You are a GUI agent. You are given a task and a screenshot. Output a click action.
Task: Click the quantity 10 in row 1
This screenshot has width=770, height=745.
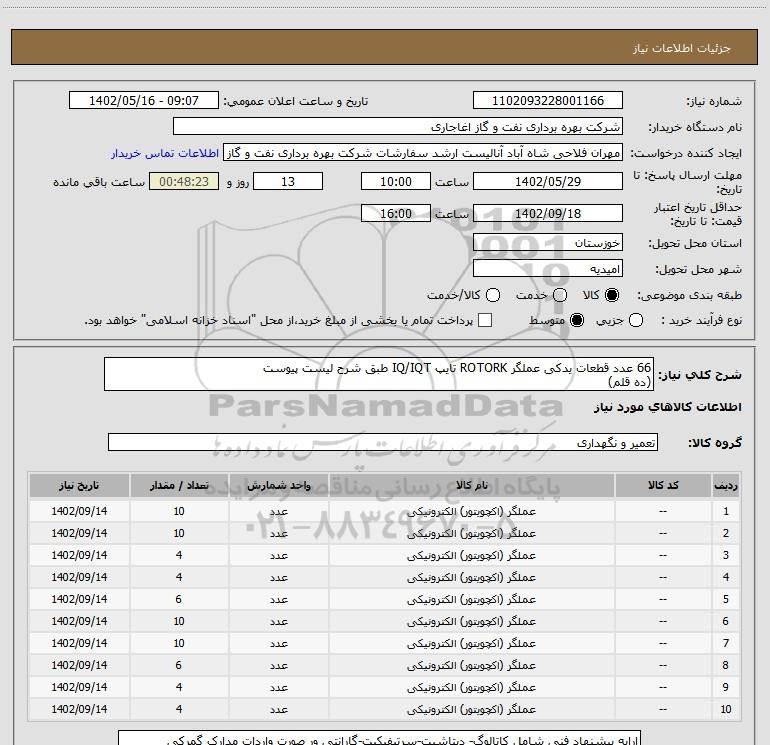(x=179, y=511)
